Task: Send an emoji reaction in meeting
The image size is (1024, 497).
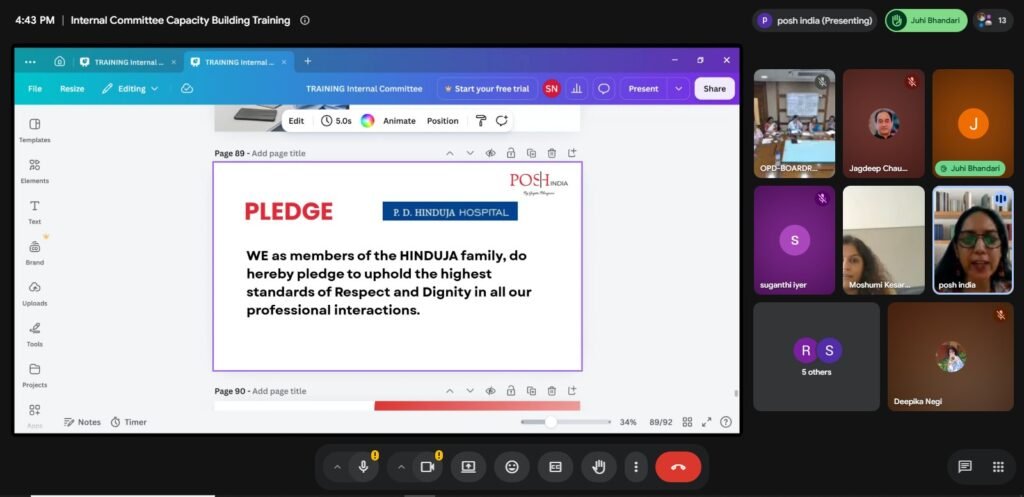Action: tap(512, 467)
